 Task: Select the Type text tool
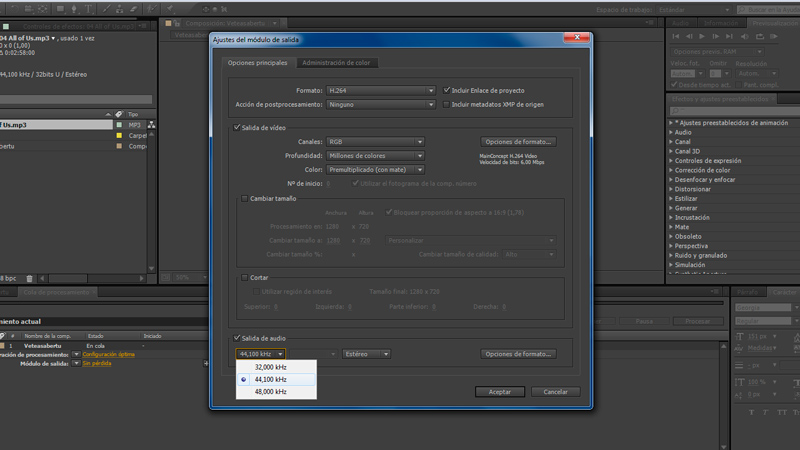88,9
